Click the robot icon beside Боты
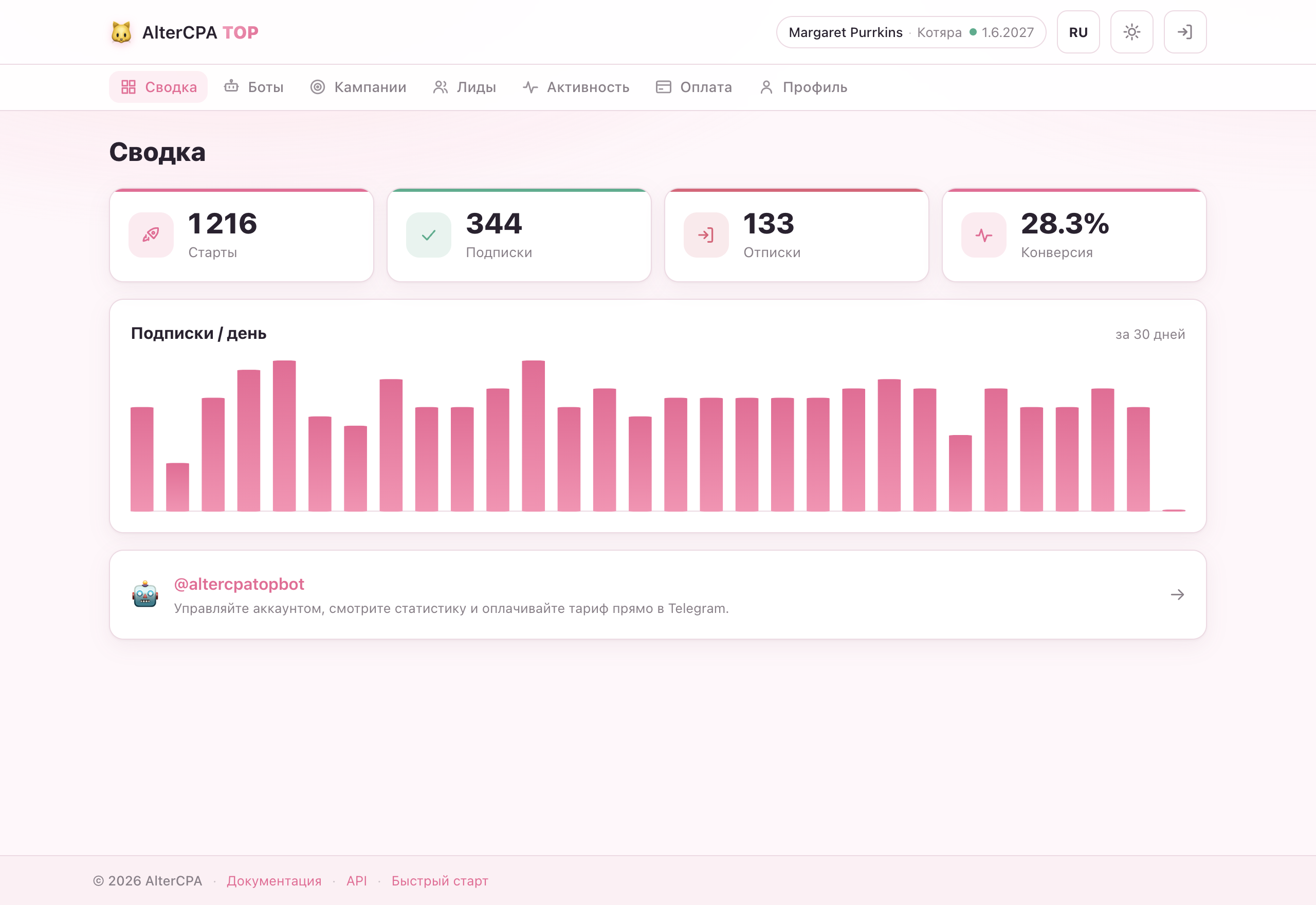Viewport: 1316px width, 905px height. (x=231, y=86)
